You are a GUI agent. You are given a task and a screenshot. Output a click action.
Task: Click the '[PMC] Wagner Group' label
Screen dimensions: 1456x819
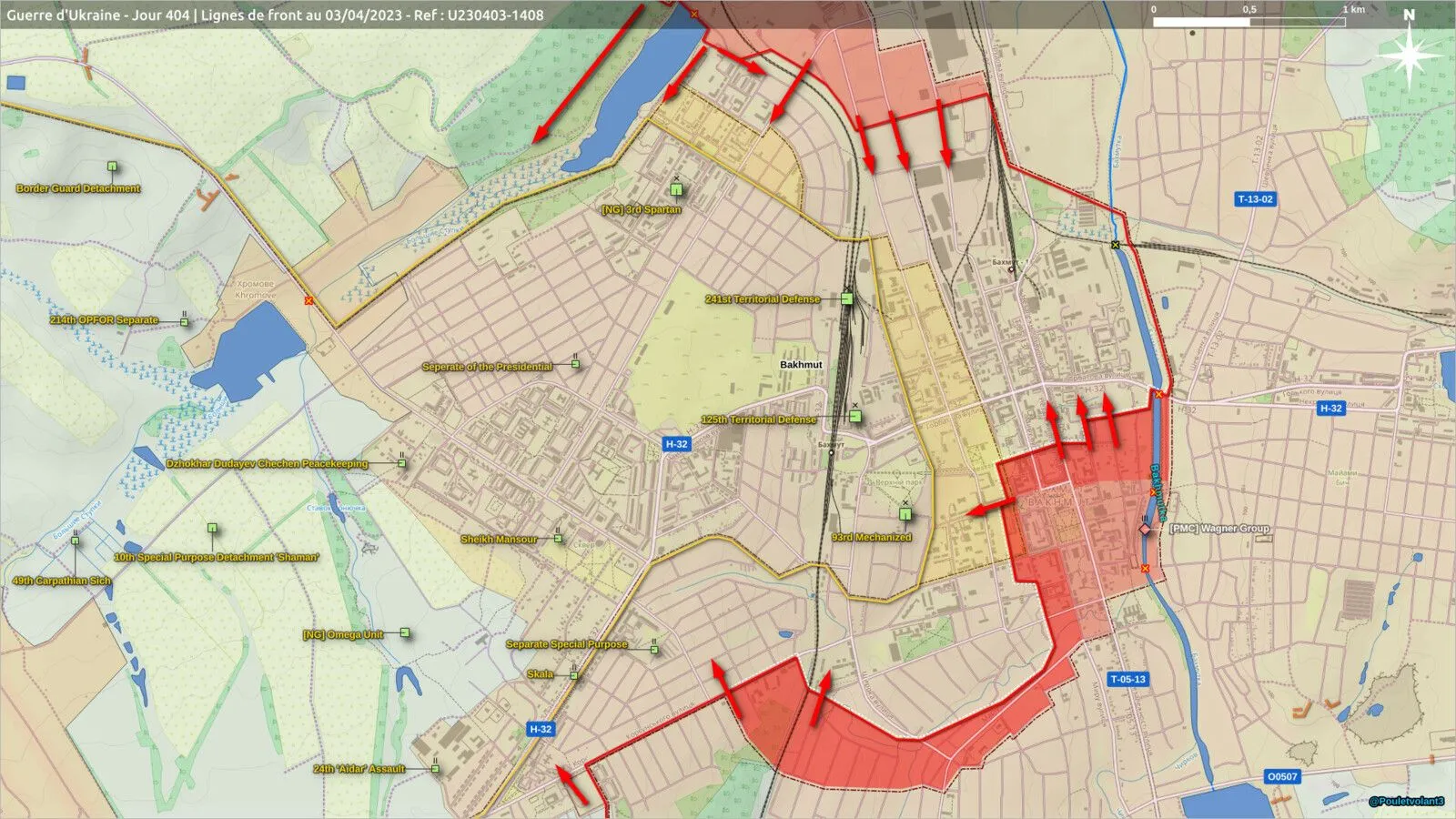[x=1219, y=528]
